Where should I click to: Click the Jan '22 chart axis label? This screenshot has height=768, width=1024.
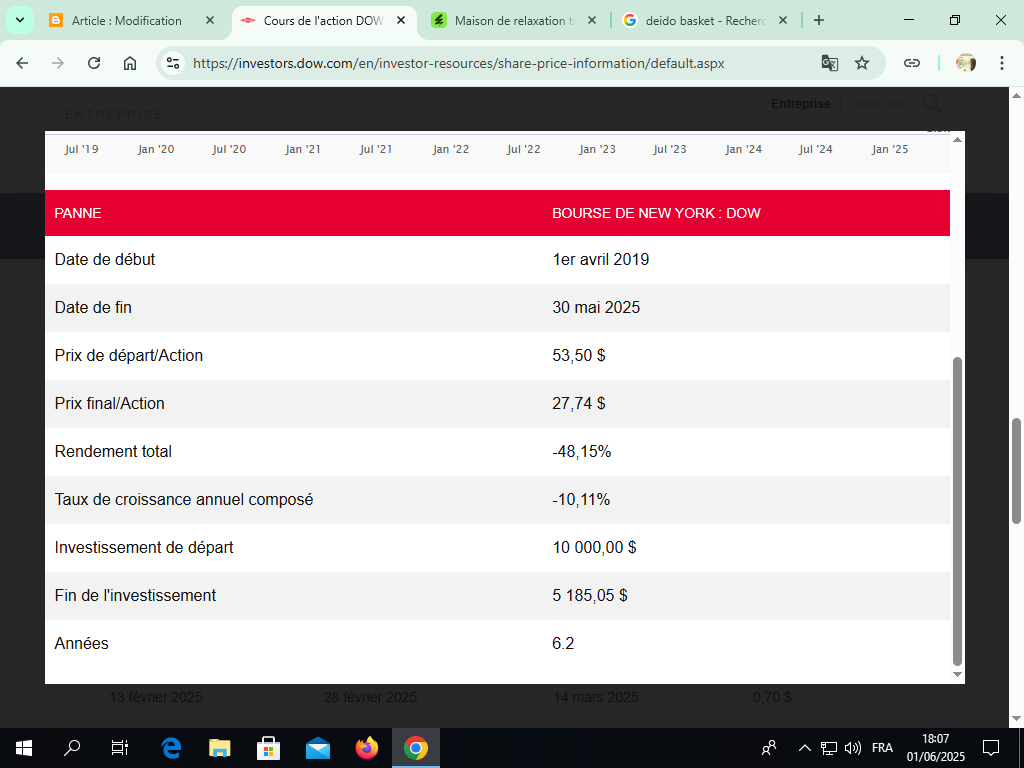tap(451, 149)
